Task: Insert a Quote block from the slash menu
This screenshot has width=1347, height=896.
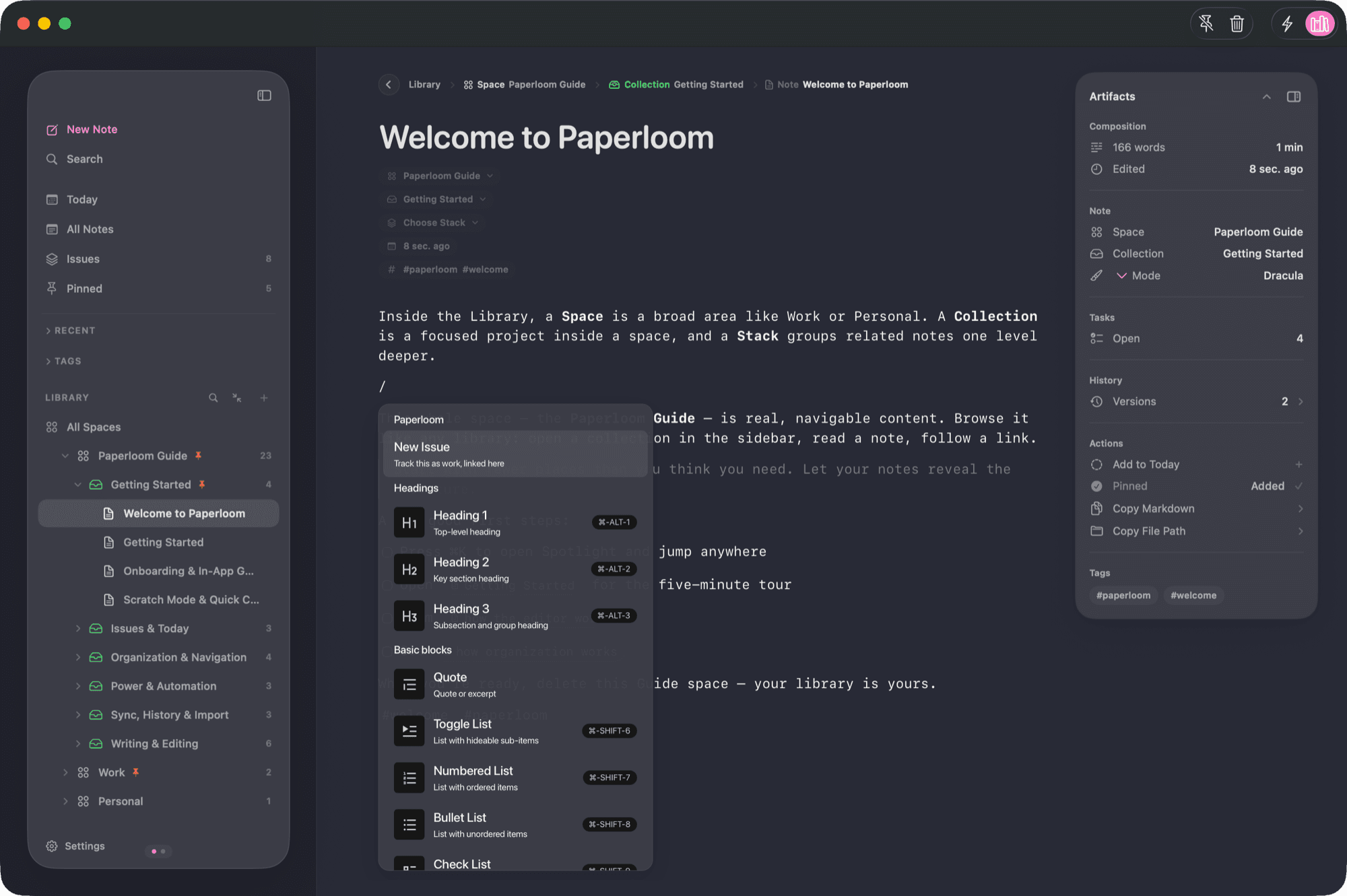Action: (515, 685)
